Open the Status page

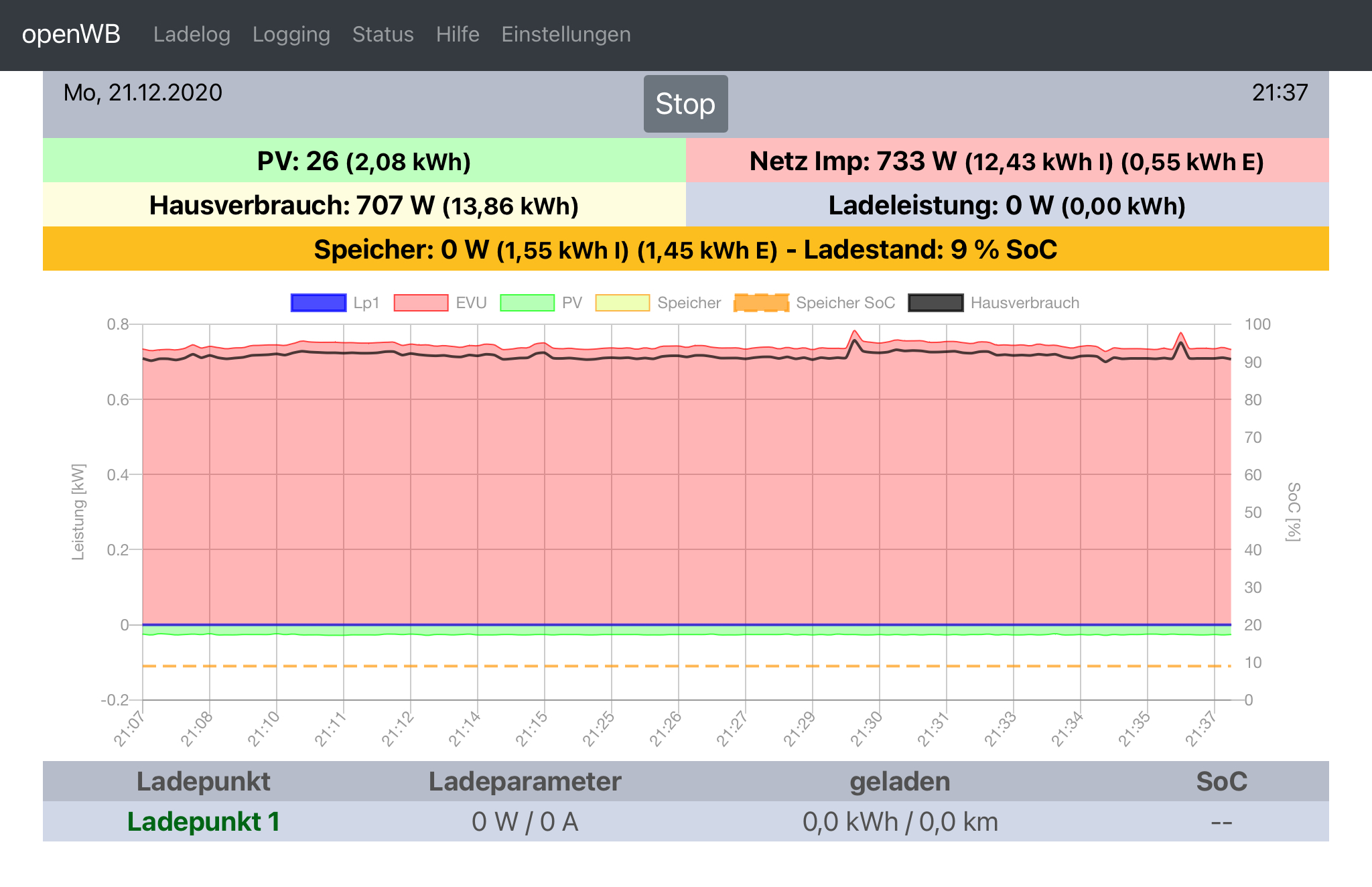383,34
